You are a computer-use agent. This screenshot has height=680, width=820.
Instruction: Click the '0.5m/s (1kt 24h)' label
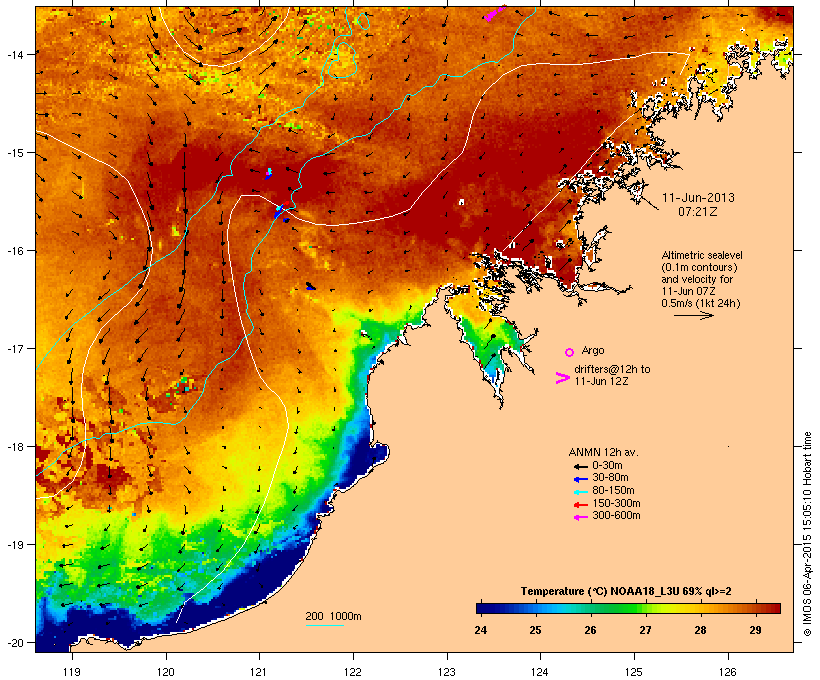(x=701, y=303)
